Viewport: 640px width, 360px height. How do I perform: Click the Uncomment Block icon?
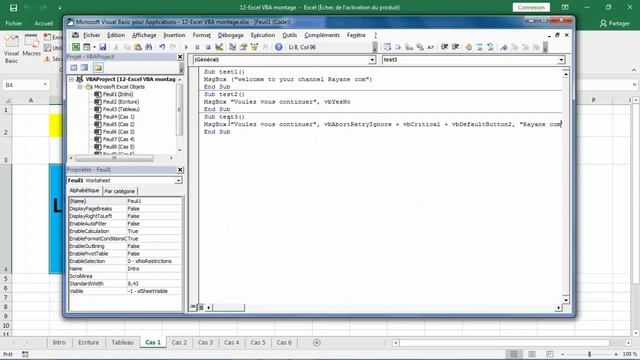[x=490, y=47]
